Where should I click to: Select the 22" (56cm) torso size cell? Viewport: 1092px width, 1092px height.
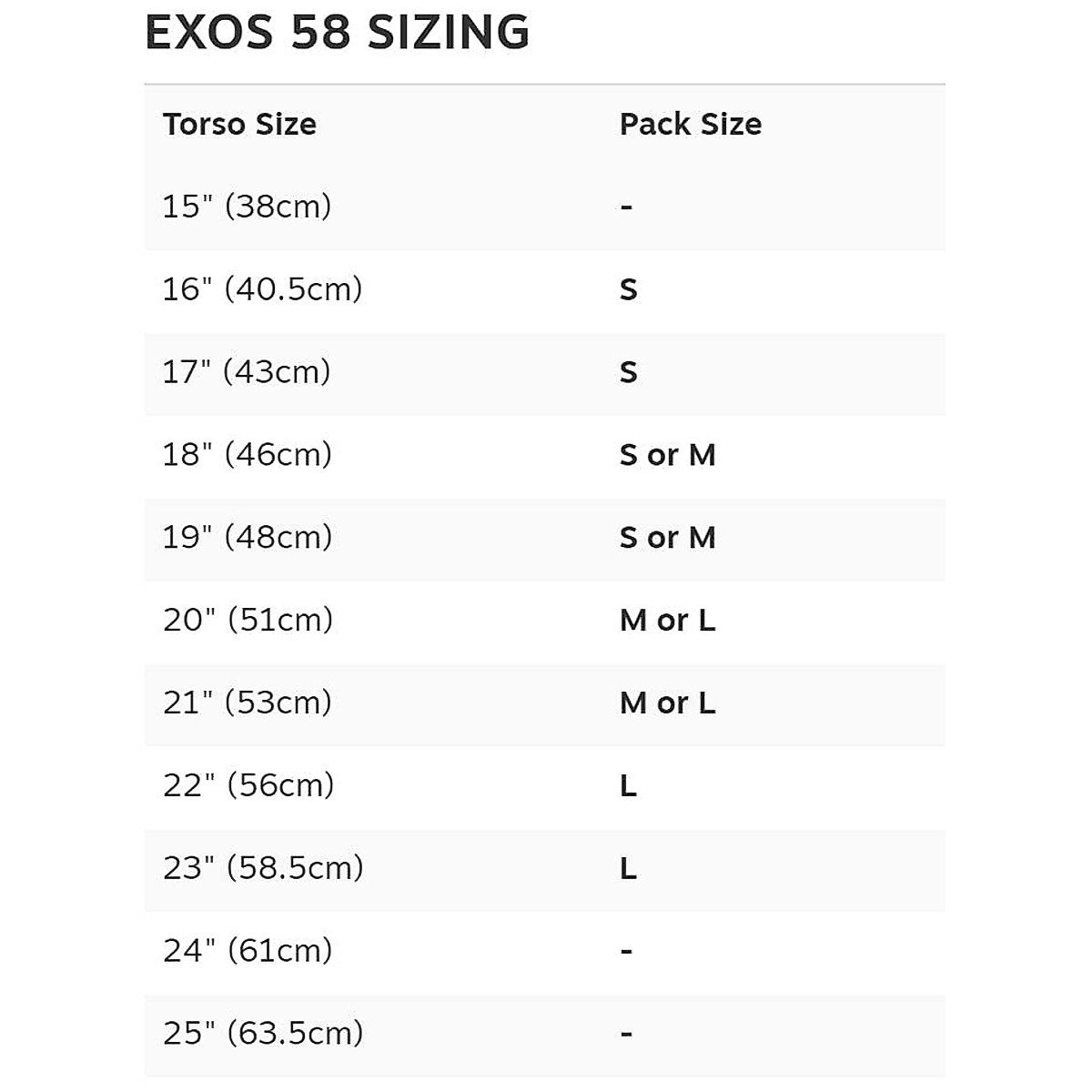pyautogui.click(x=248, y=785)
